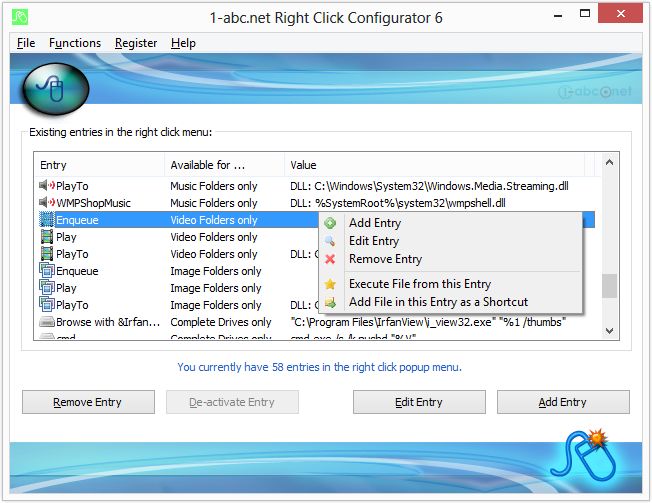Click speaker icon of WMPShopMusic row
The width and height of the screenshot is (652, 503).
(x=47, y=202)
